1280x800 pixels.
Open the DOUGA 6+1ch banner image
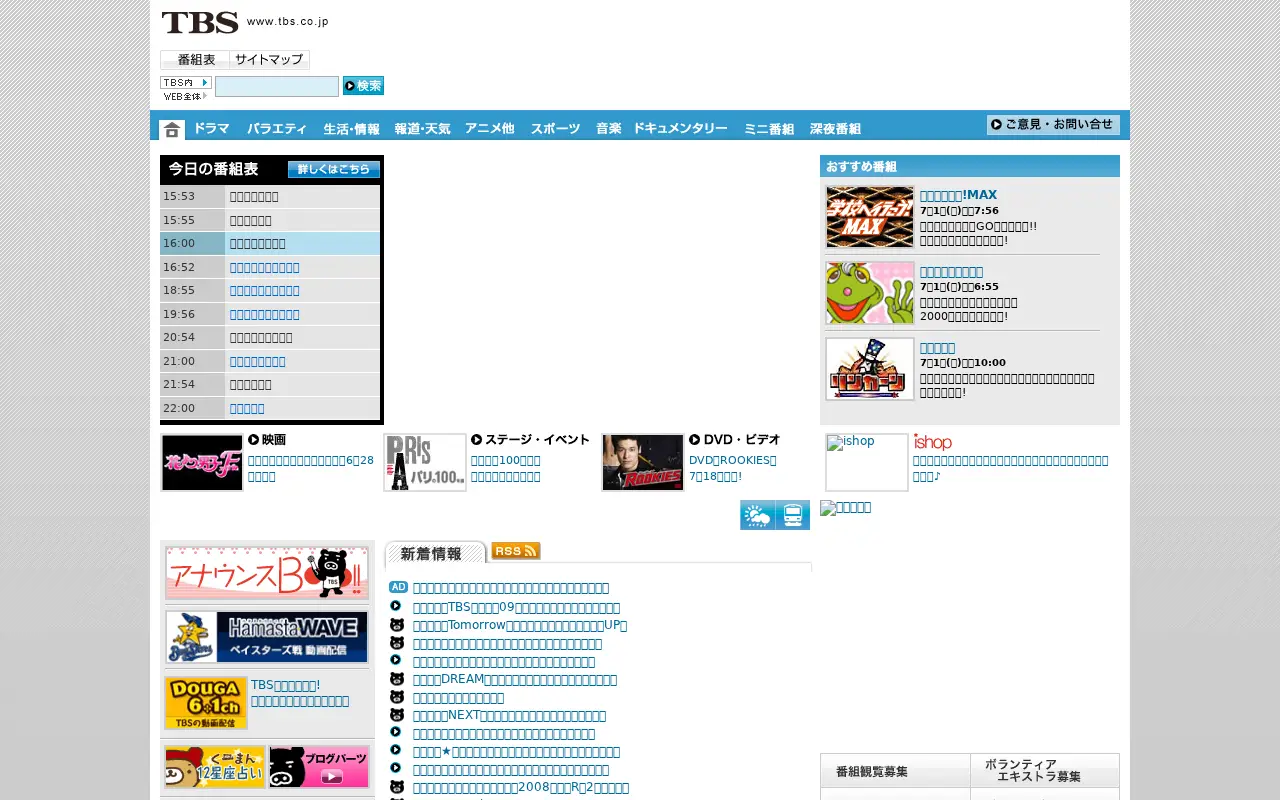pos(206,703)
